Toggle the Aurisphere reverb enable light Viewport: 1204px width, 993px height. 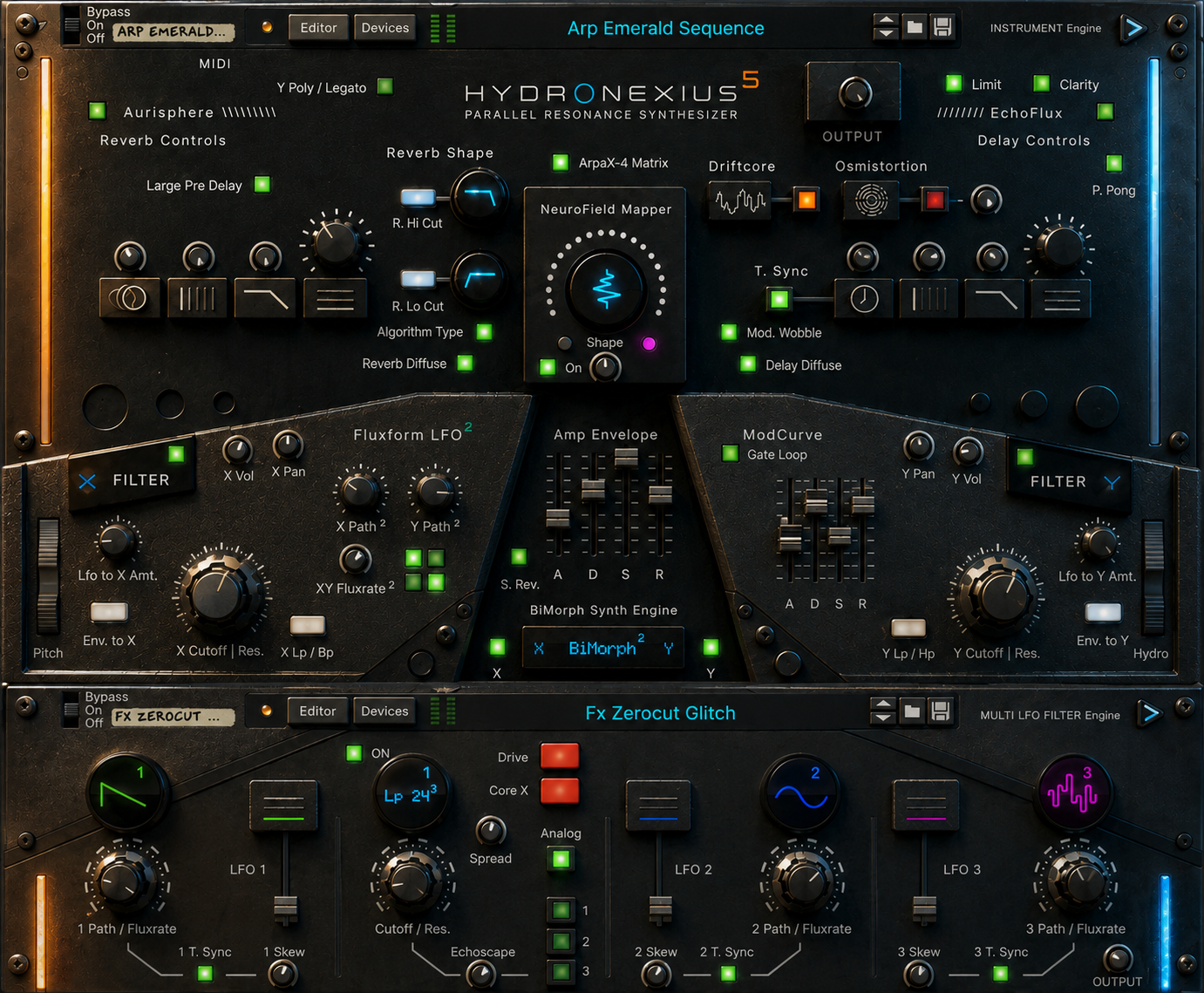click(97, 111)
